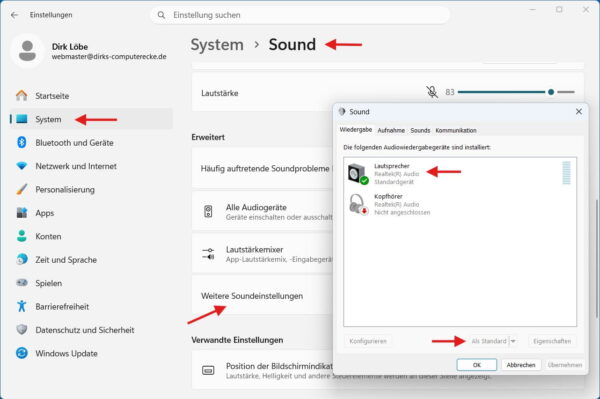The width and height of the screenshot is (600, 399).
Task: Open the Kommunikation tab
Action: tap(456, 130)
